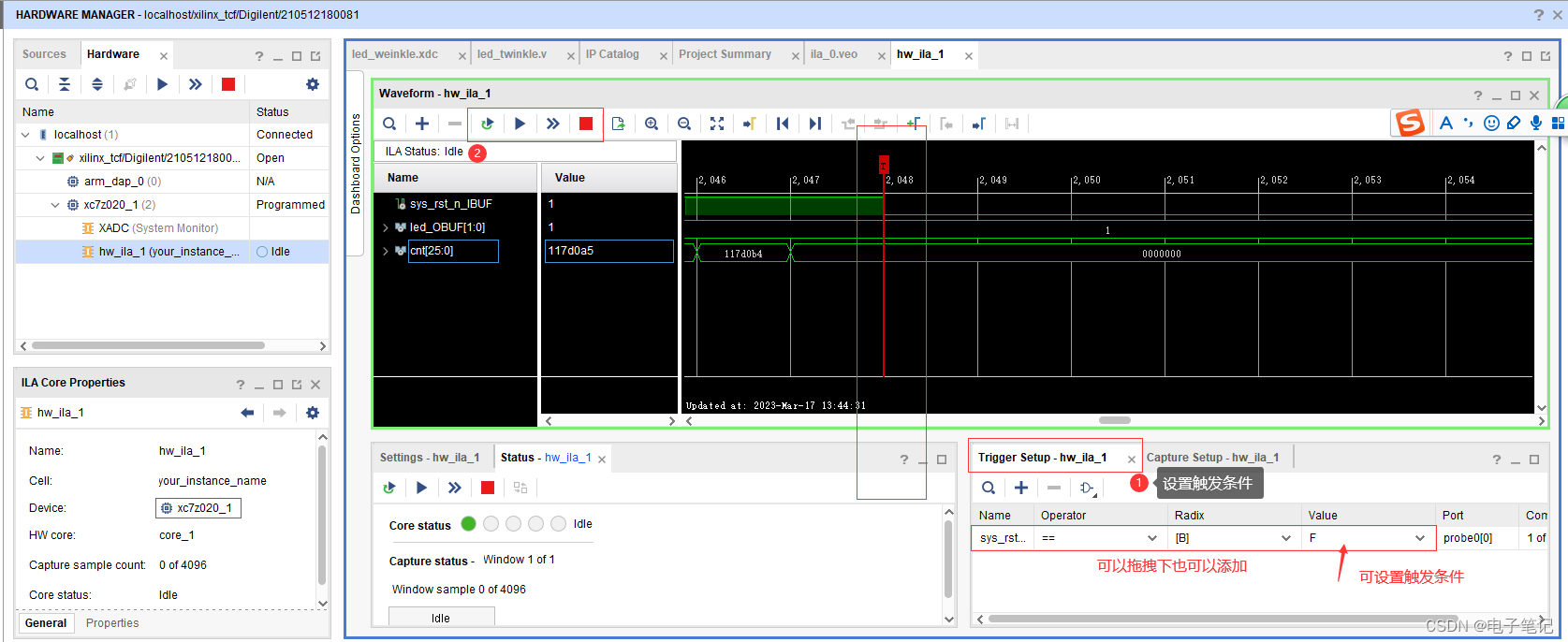This screenshot has width=1568, height=642.
Task: Add marker in waveform toolbar
Action: (x=914, y=124)
